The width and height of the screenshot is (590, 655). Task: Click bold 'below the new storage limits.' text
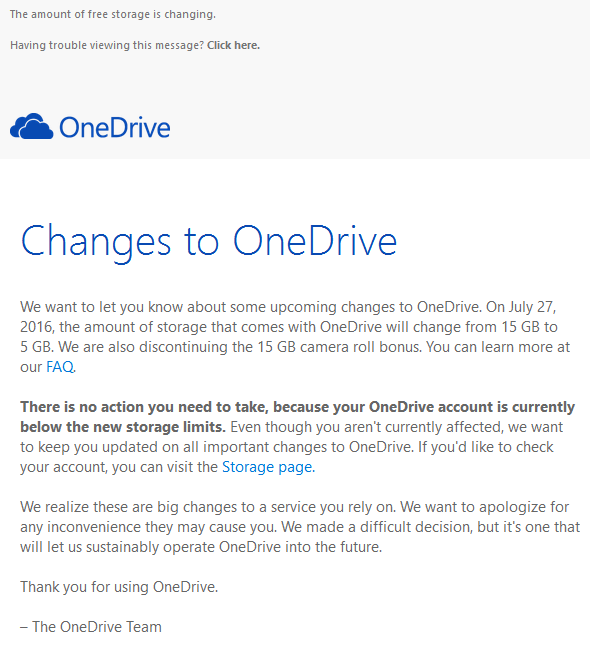(123, 427)
